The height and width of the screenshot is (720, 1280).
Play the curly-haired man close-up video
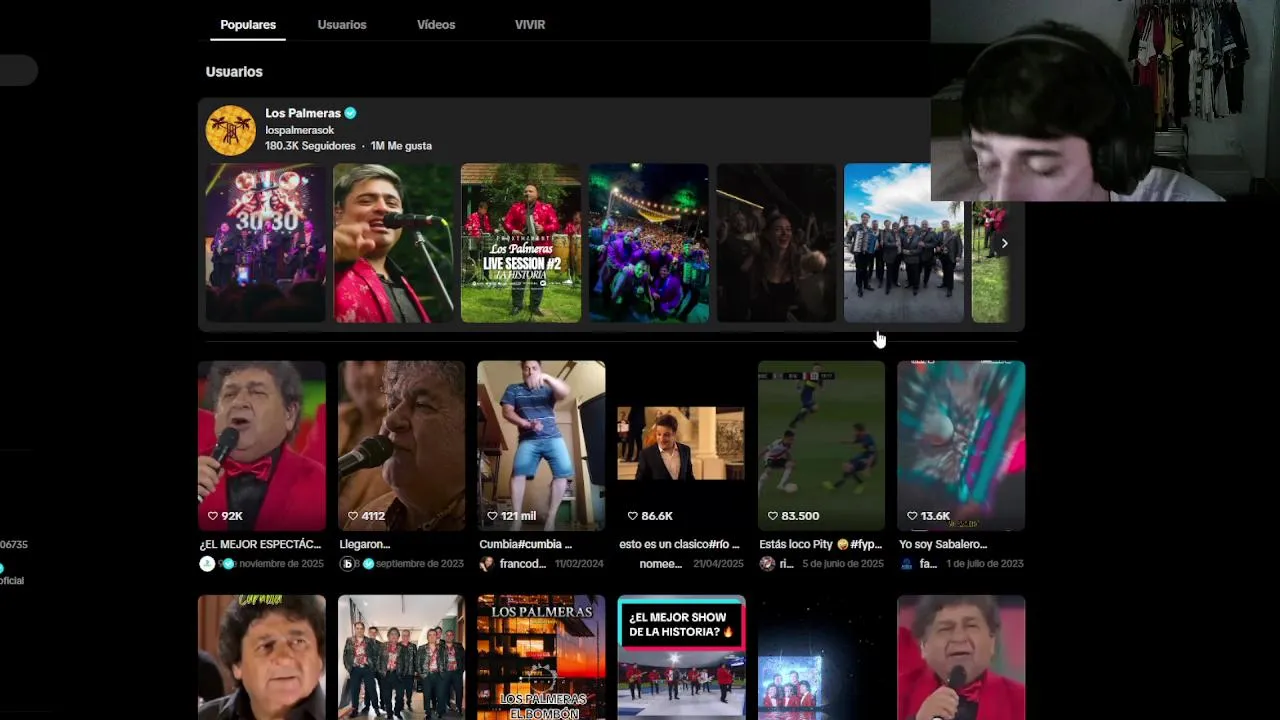[262, 657]
